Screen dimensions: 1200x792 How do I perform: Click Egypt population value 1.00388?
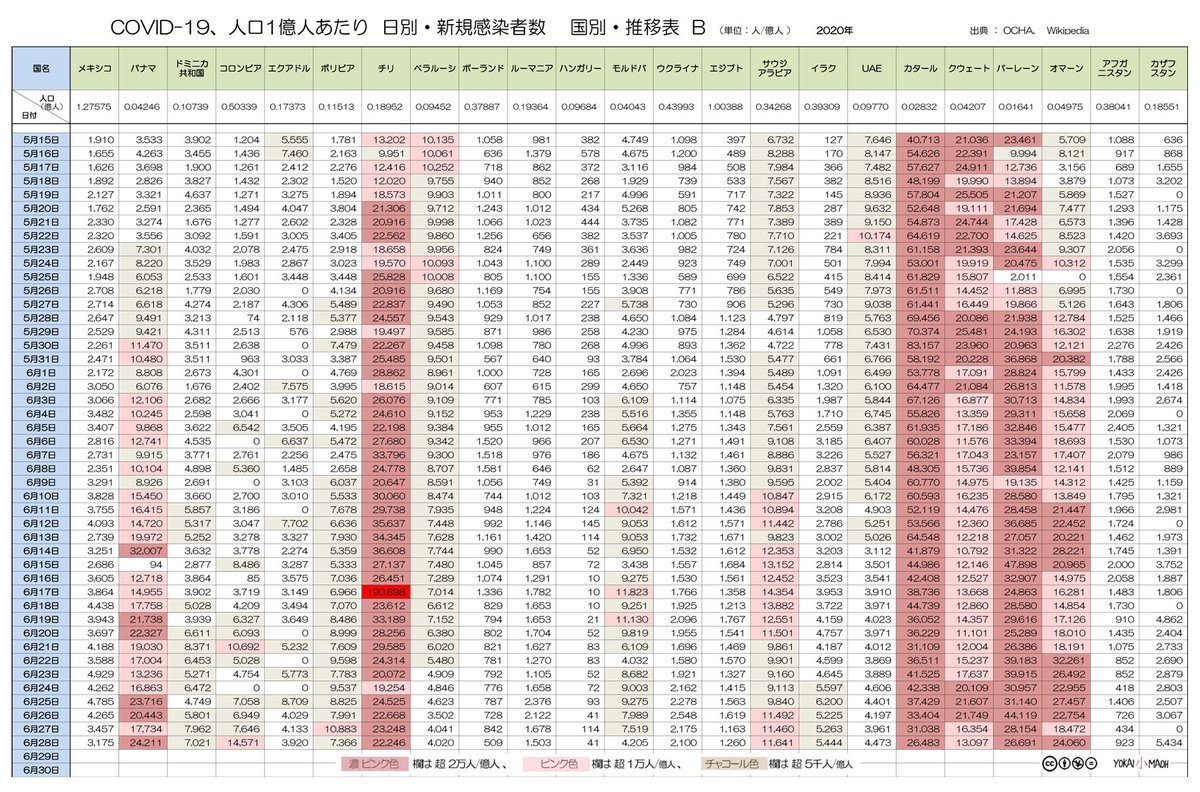(724, 105)
